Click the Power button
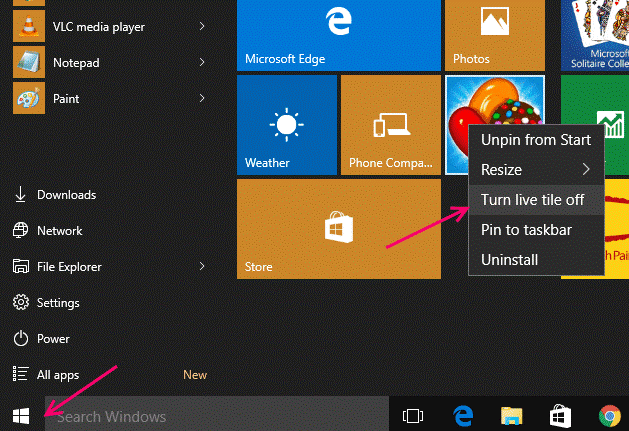Screen dimensions: 629x431 (x=41, y=339)
